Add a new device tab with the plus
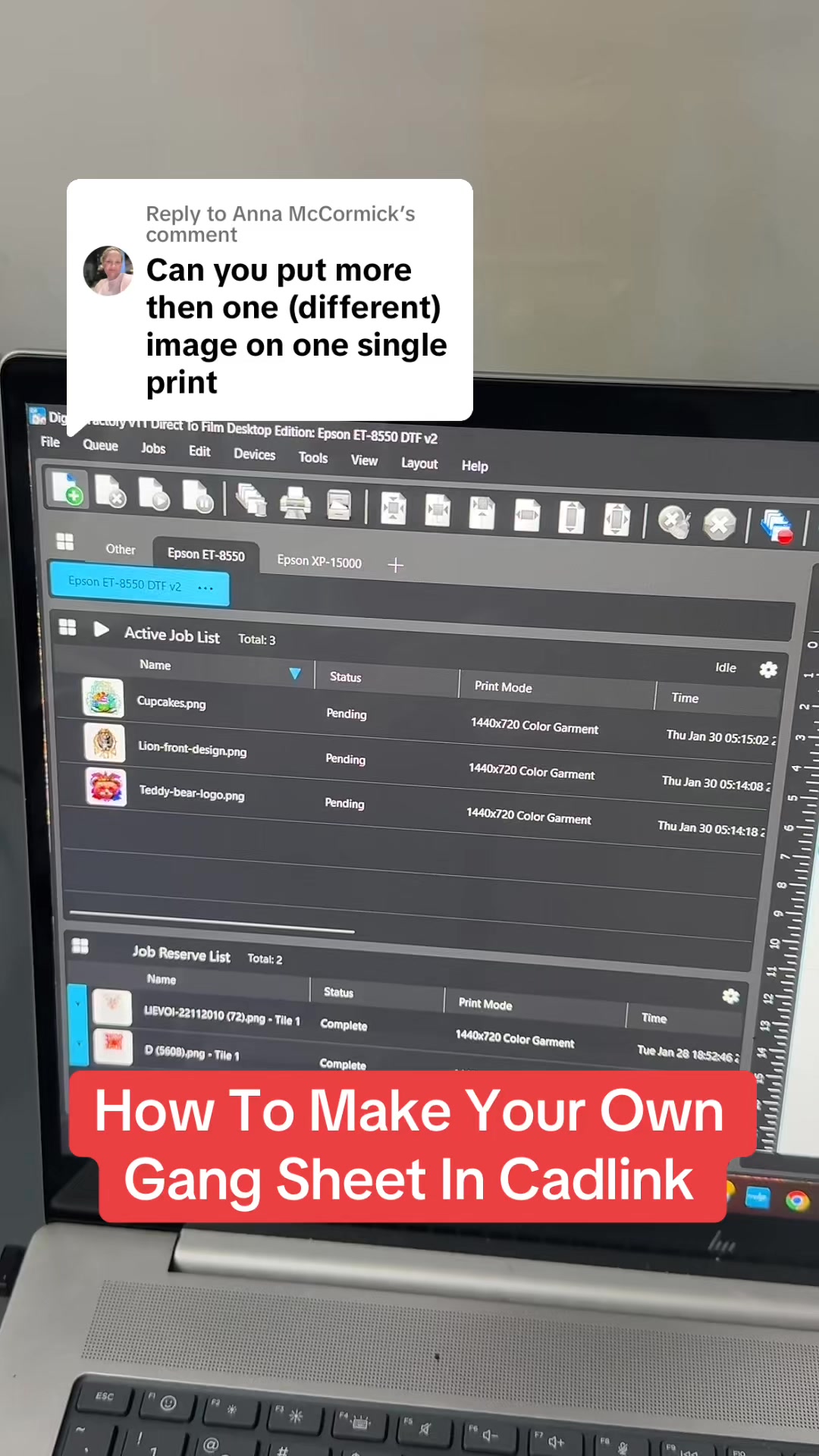This screenshot has height=1456, width=819. point(396,565)
